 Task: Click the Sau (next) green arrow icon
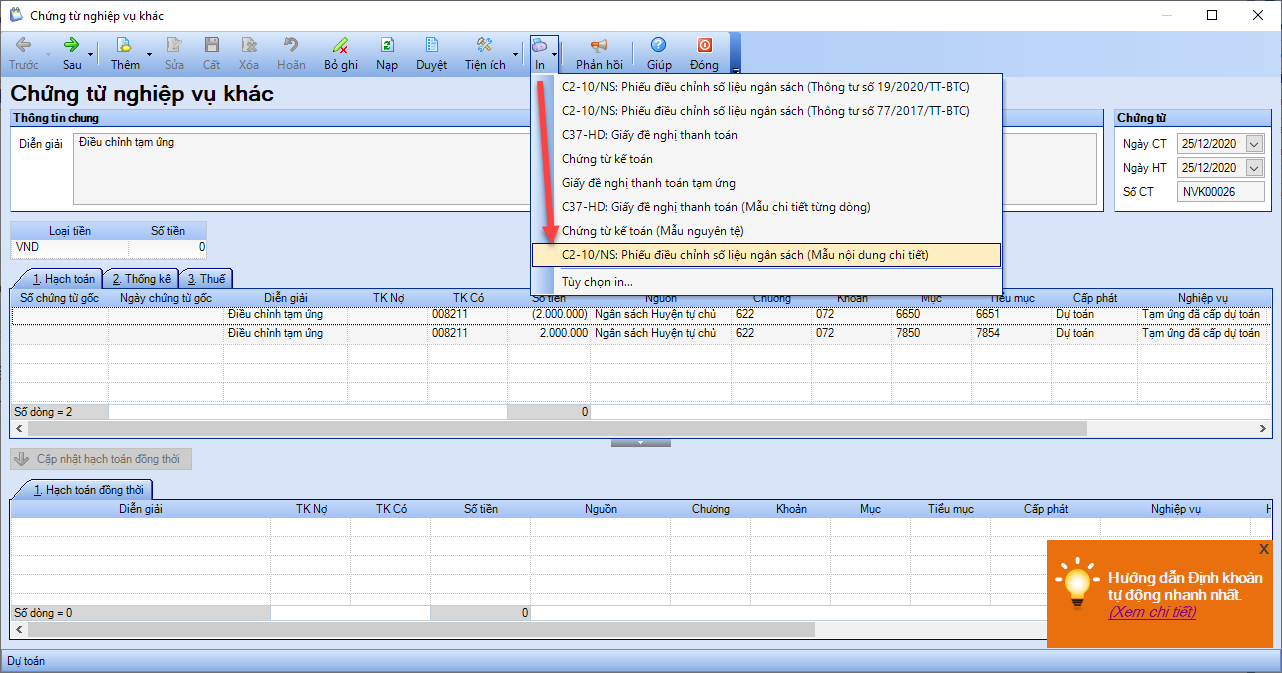pyautogui.click(x=72, y=46)
